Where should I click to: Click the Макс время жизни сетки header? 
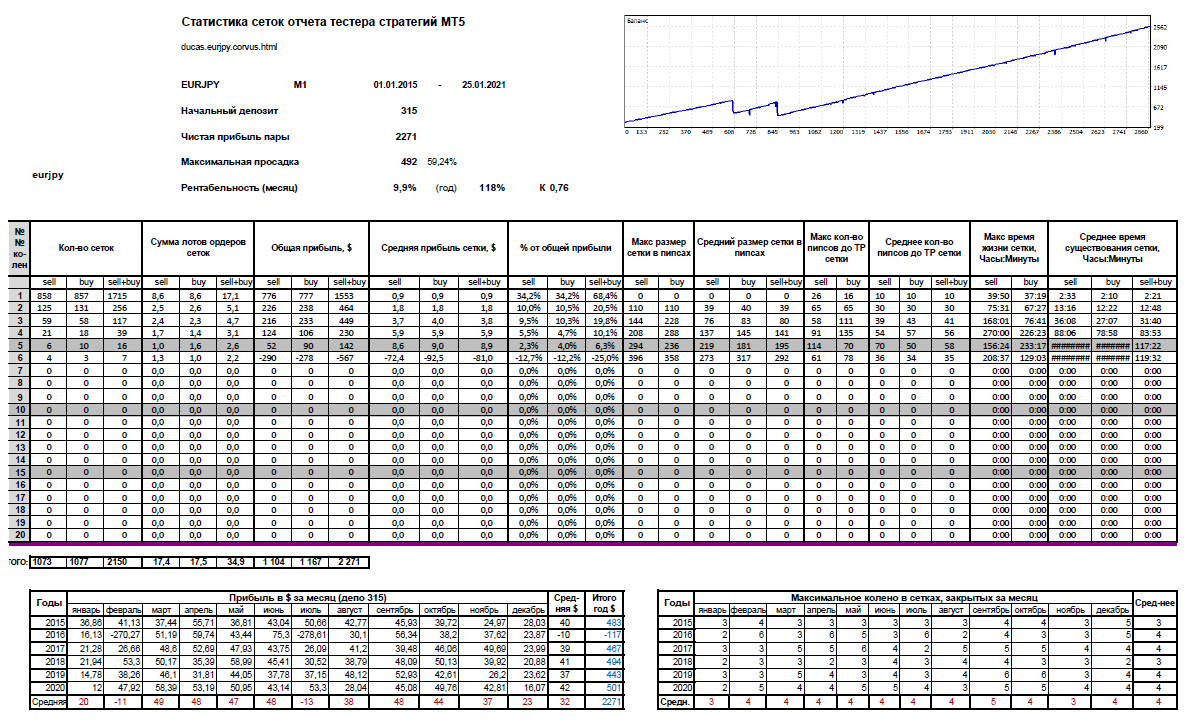pyautogui.click(x=1009, y=248)
